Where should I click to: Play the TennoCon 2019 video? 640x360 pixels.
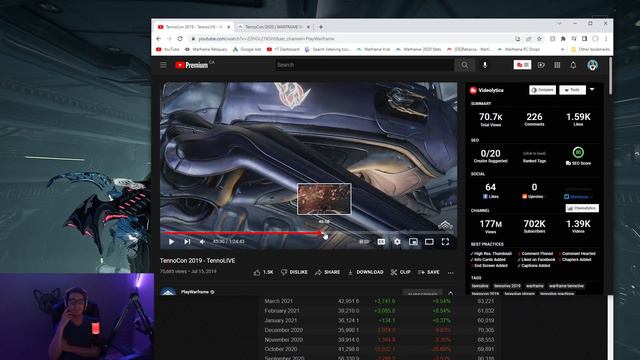coord(171,242)
